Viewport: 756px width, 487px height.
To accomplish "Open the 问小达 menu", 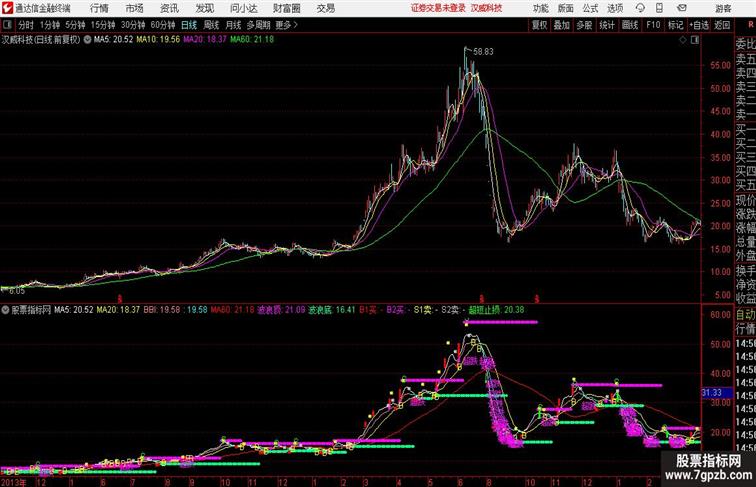I will click(x=244, y=8).
